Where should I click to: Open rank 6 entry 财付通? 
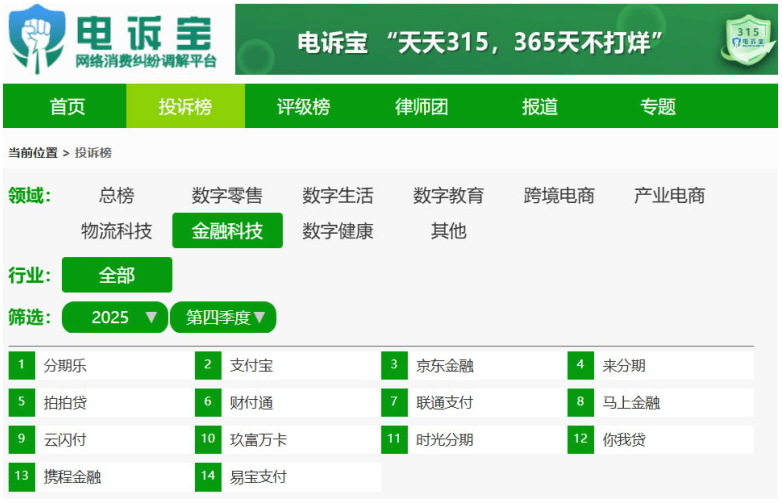tap(288, 402)
